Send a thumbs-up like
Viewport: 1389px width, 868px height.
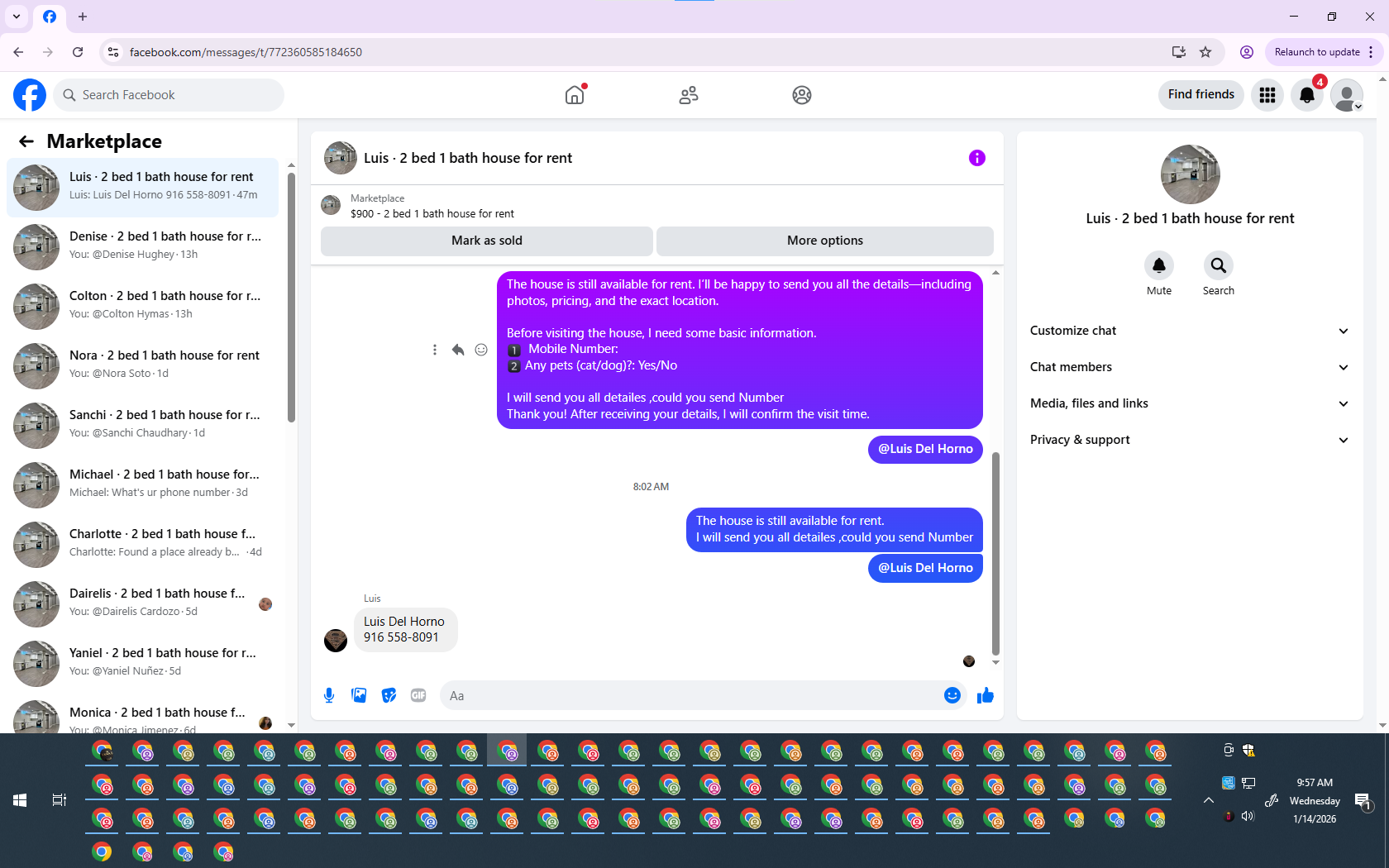pyautogui.click(x=986, y=695)
